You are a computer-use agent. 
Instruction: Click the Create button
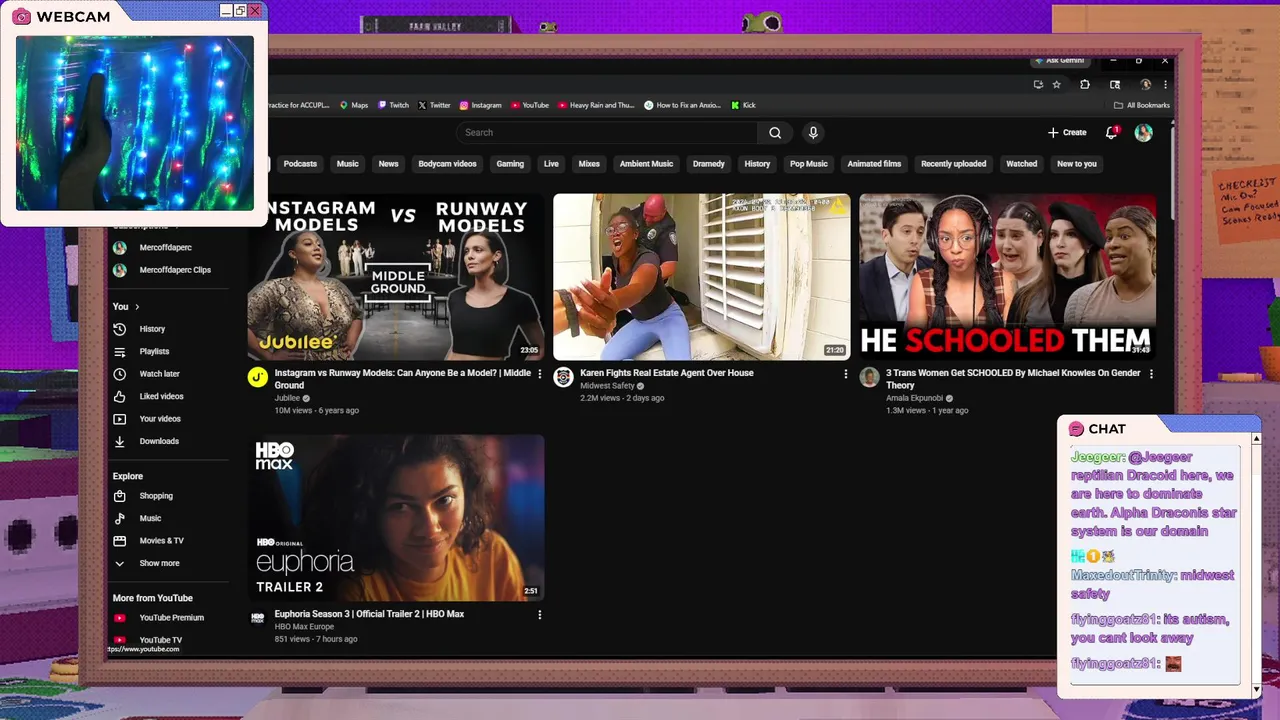(x=1067, y=132)
